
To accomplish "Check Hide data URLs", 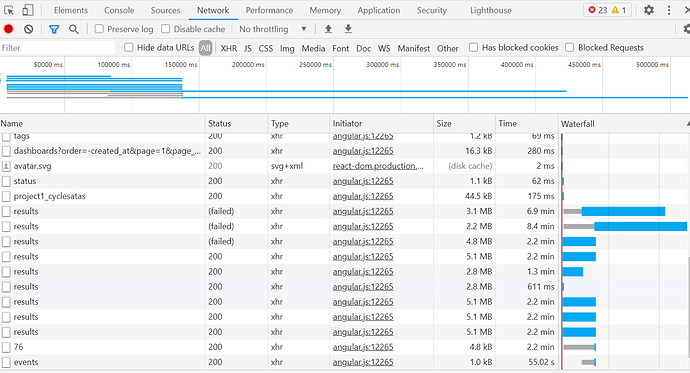I will (128, 48).
